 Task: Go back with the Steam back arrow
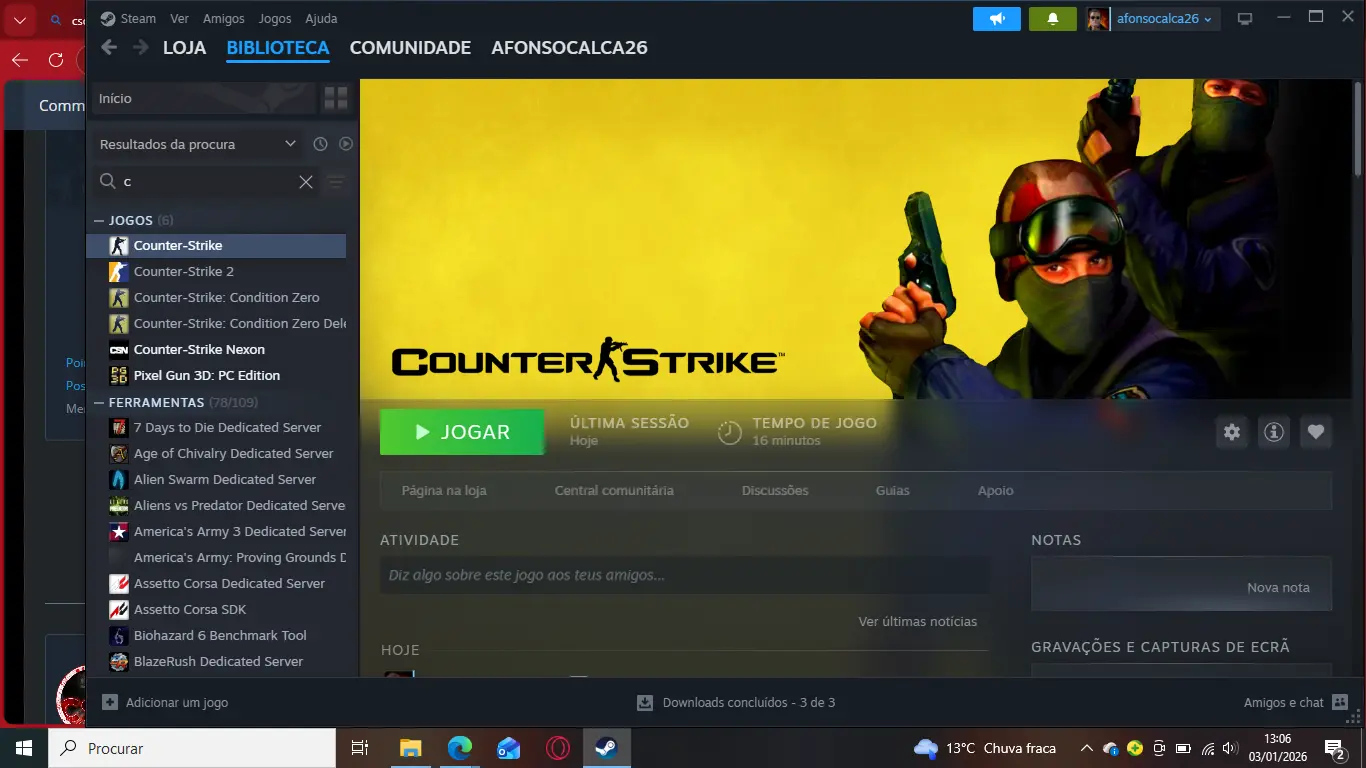tap(109, 47)
